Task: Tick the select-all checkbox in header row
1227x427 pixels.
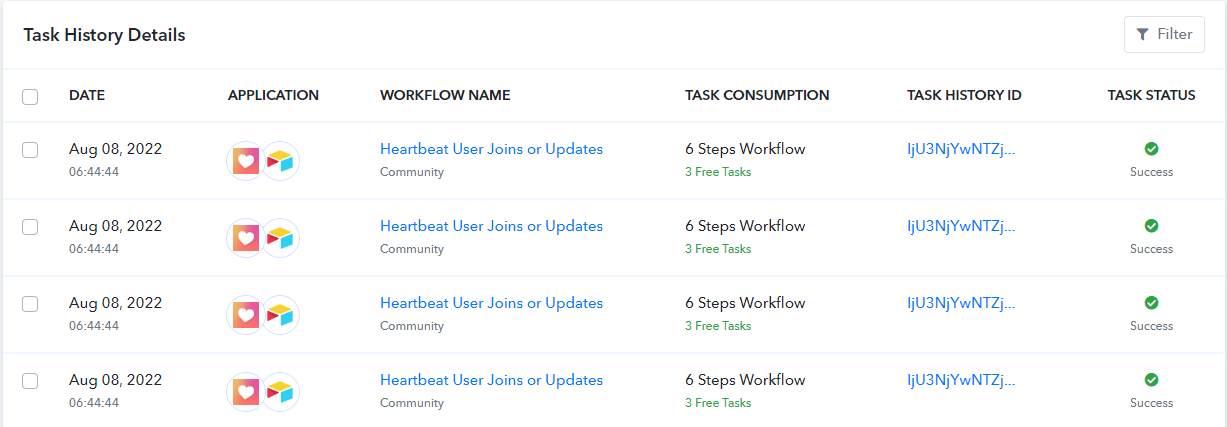Action: coord(30,96)
